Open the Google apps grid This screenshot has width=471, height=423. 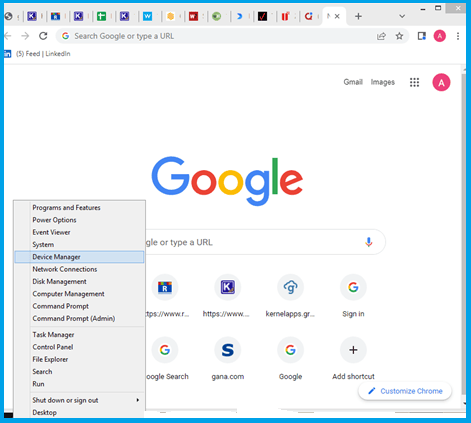point(414,82)
